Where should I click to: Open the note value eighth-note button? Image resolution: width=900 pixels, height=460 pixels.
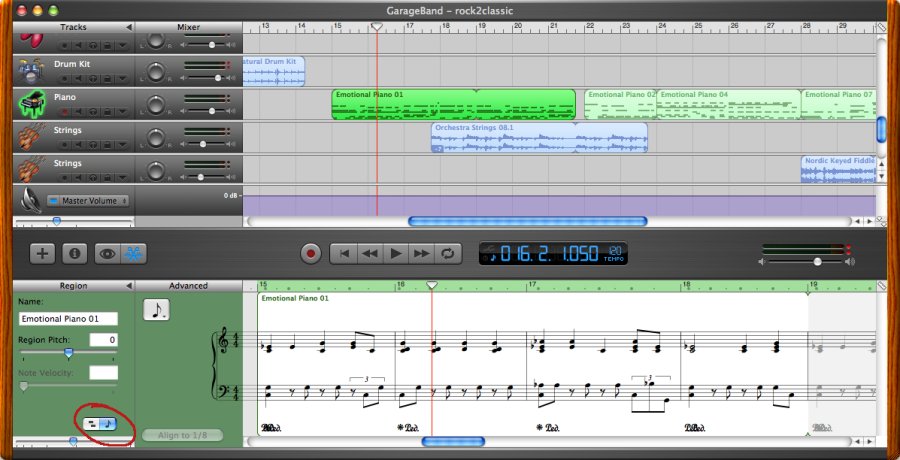pos(156,310)
